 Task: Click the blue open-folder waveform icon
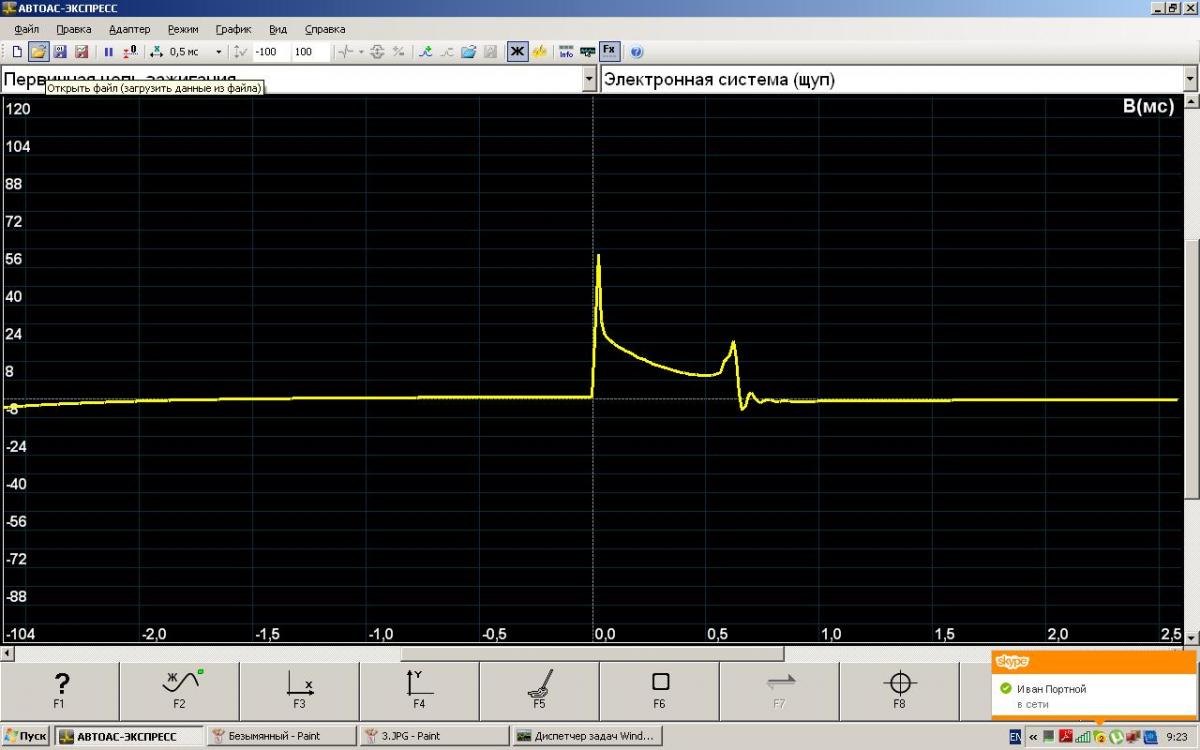pyautogui.click(x=468, y=51)
